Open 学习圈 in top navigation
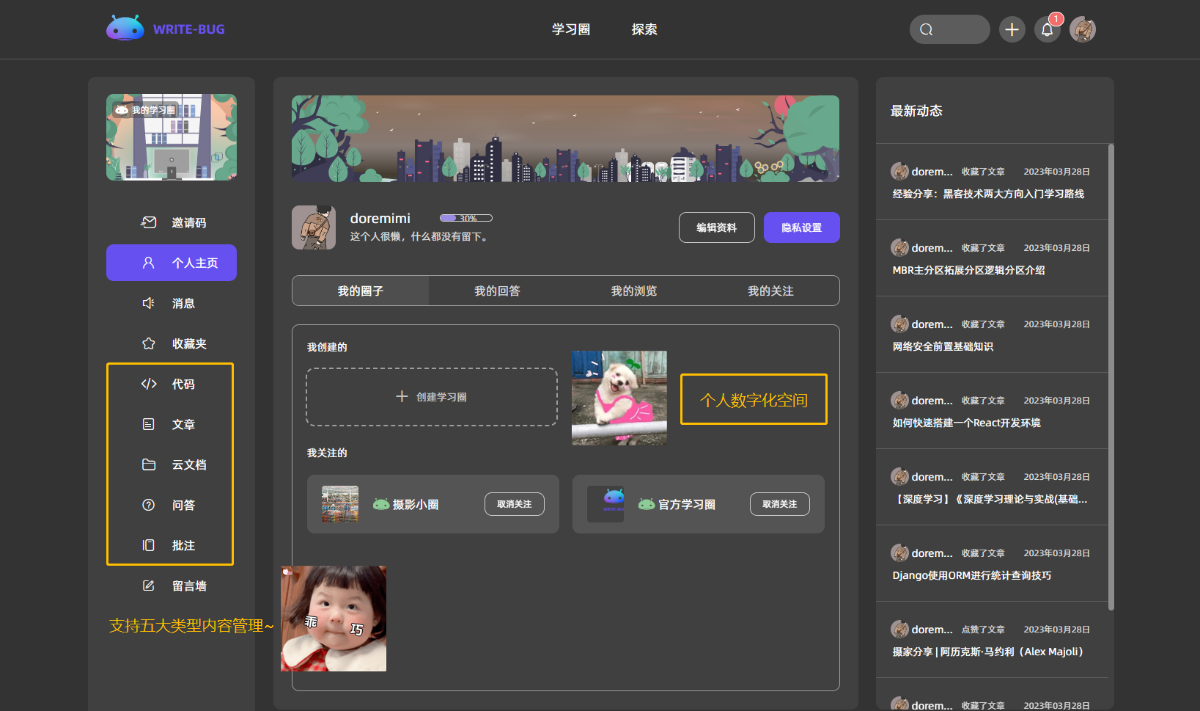This screenshot has width=1200, height=711. [x=571, y=29]
